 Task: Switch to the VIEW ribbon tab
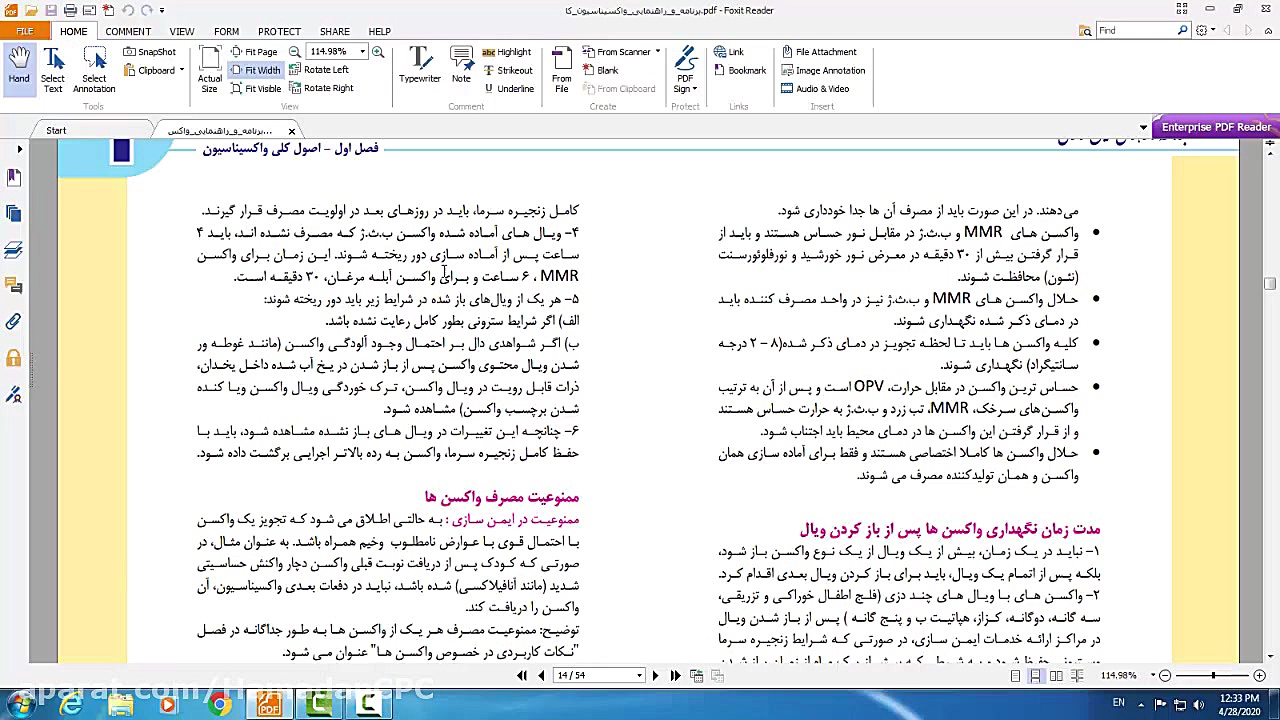point(181,31)
